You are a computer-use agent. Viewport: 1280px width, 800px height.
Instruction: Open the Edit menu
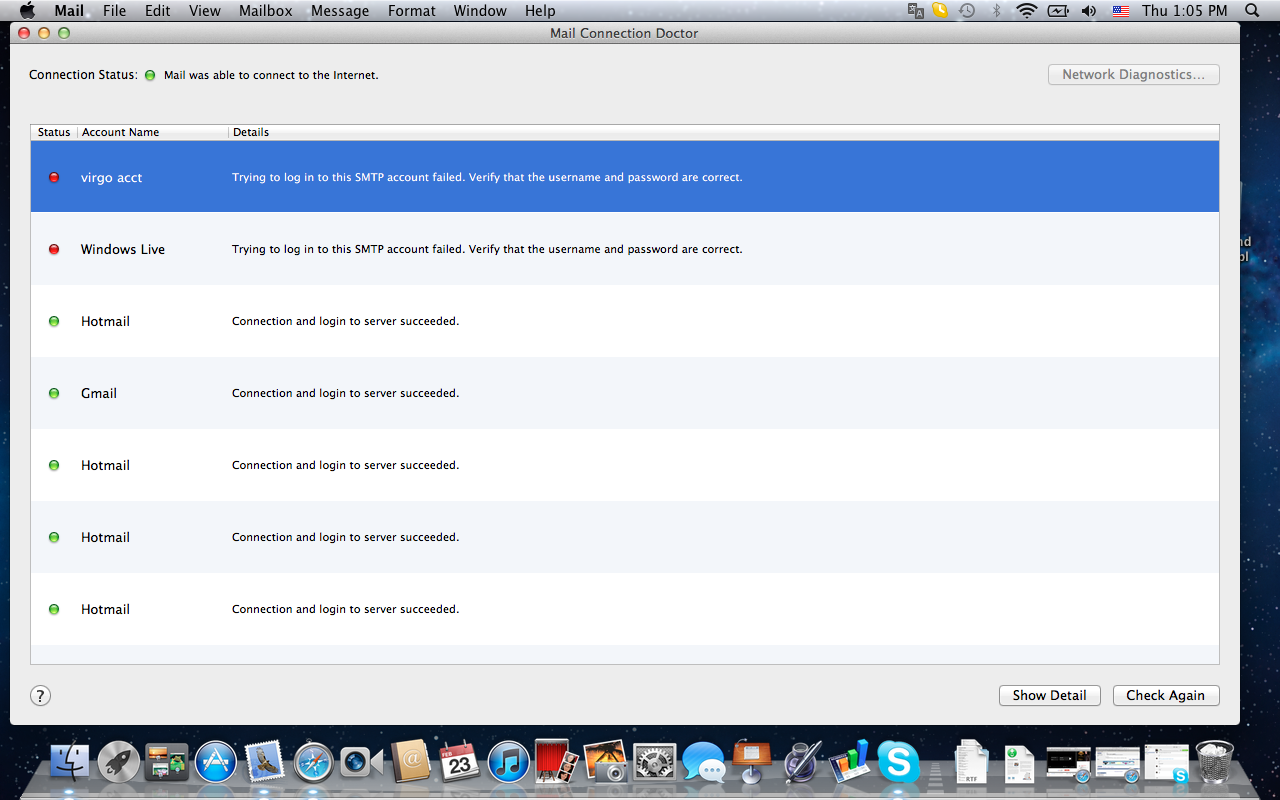(x=157, y=11)
